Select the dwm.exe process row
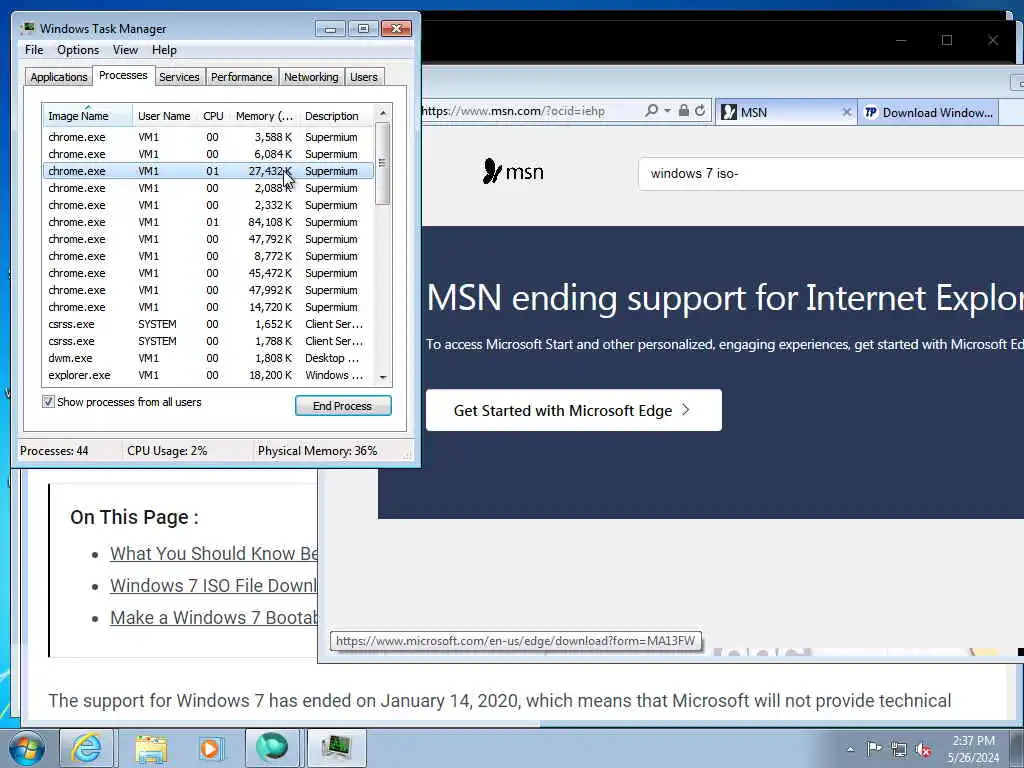 pos(208,358)
